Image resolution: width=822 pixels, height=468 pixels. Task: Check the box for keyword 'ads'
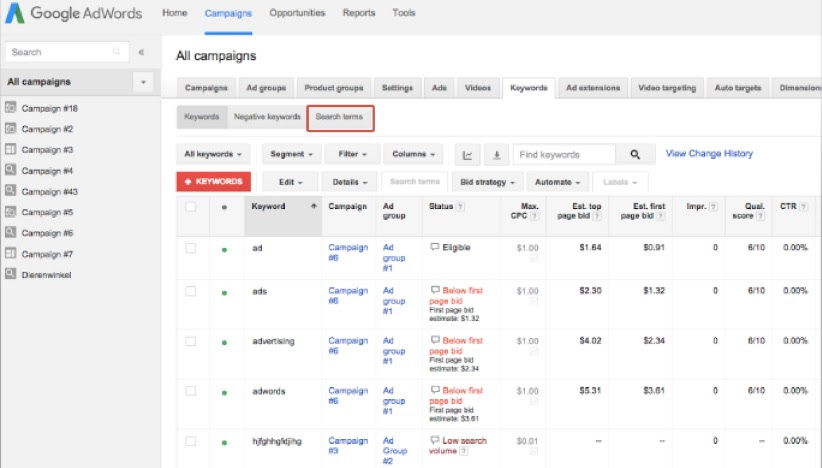pyautogui.click(x=191, y=291)
